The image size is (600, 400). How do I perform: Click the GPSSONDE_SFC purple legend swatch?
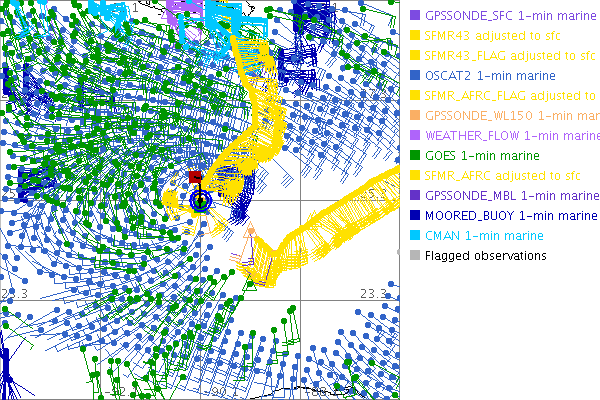(x=416, y=16)
